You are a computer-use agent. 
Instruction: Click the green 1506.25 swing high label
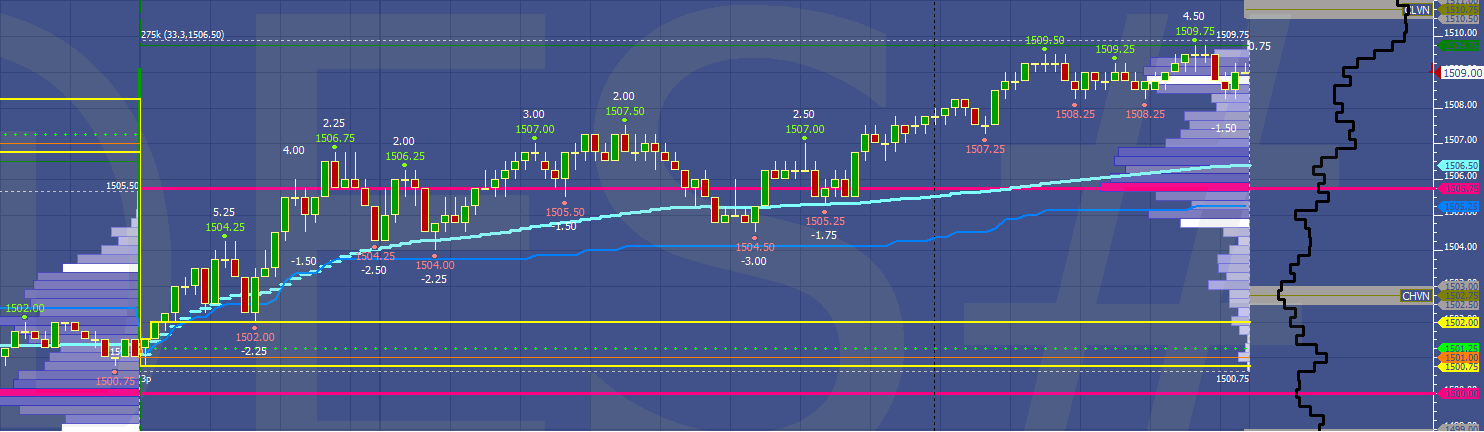point(405,156)
